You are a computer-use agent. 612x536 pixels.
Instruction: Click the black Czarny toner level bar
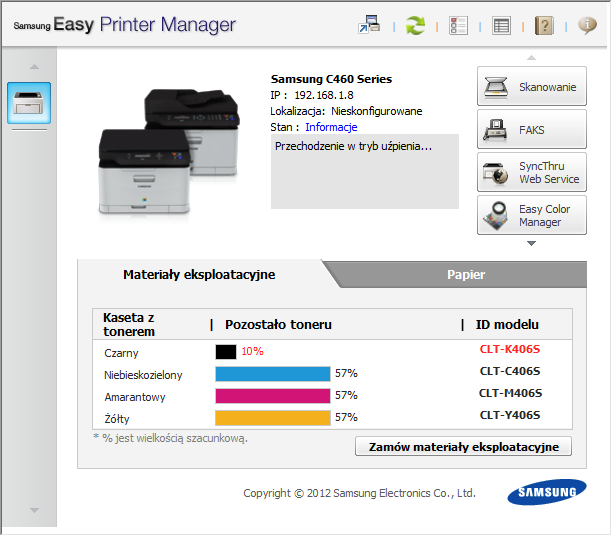[x=226, y=352]
